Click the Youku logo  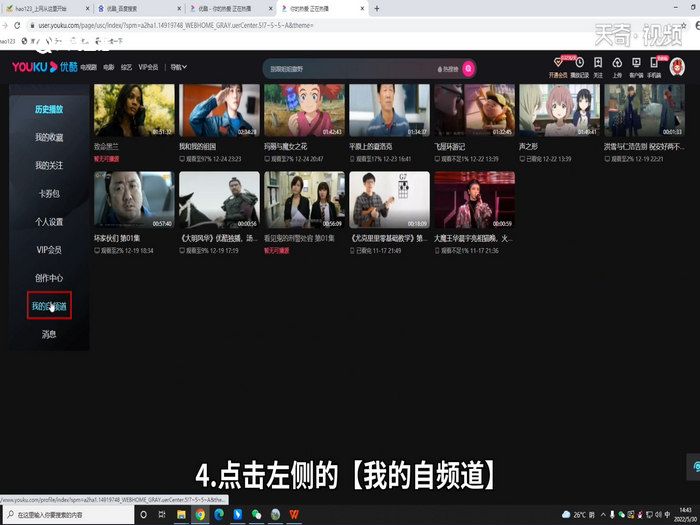45,67
